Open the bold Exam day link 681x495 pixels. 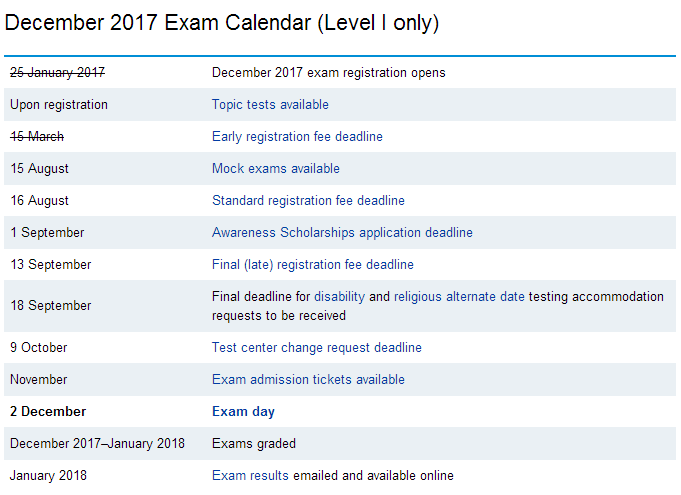pyautogui.click(x=243, y=411)
